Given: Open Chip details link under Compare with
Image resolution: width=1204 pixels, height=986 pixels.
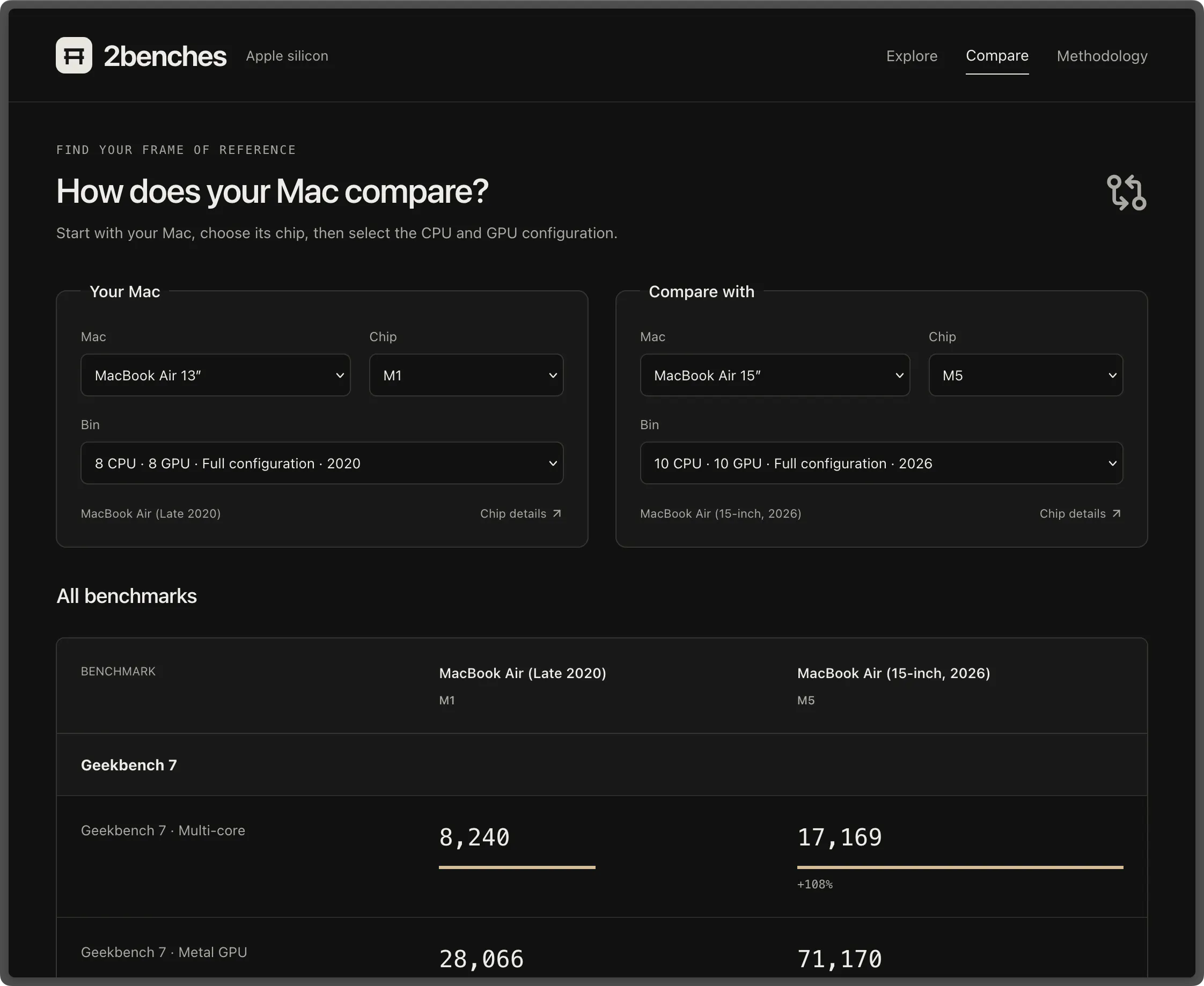Looking at the screenshot, I should pyautogui.click(x=1080, y=513).
